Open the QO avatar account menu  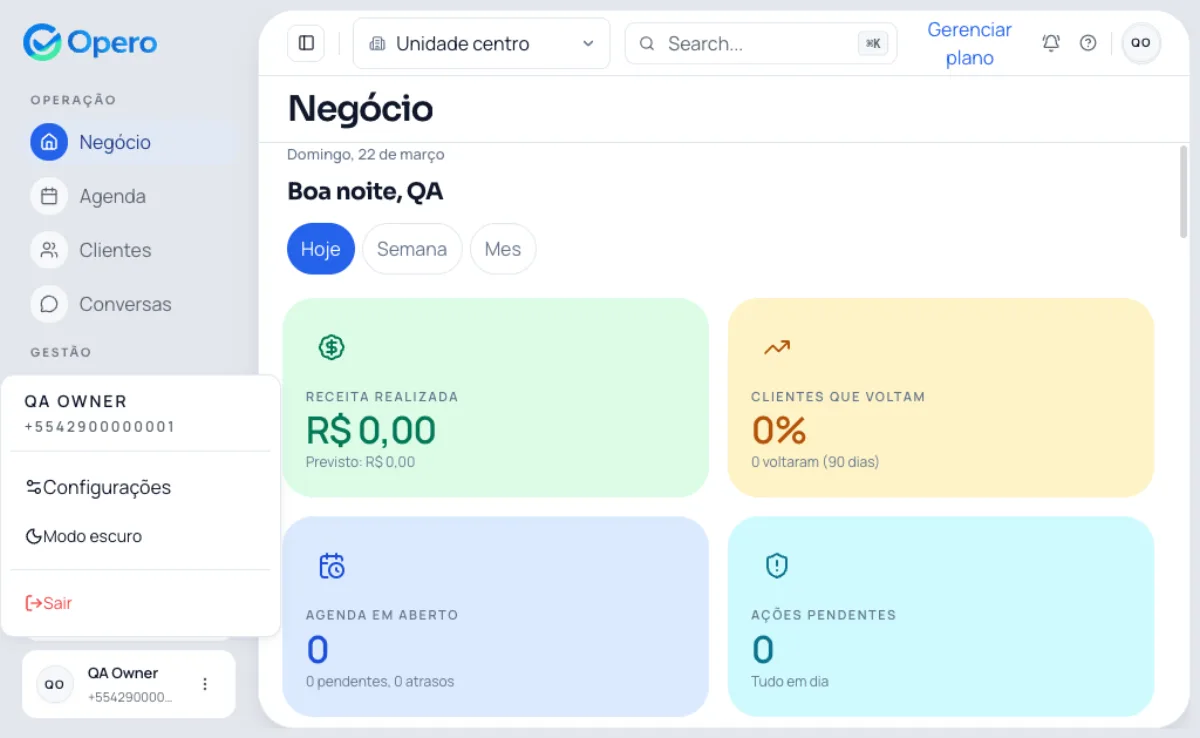(1140, 43)
